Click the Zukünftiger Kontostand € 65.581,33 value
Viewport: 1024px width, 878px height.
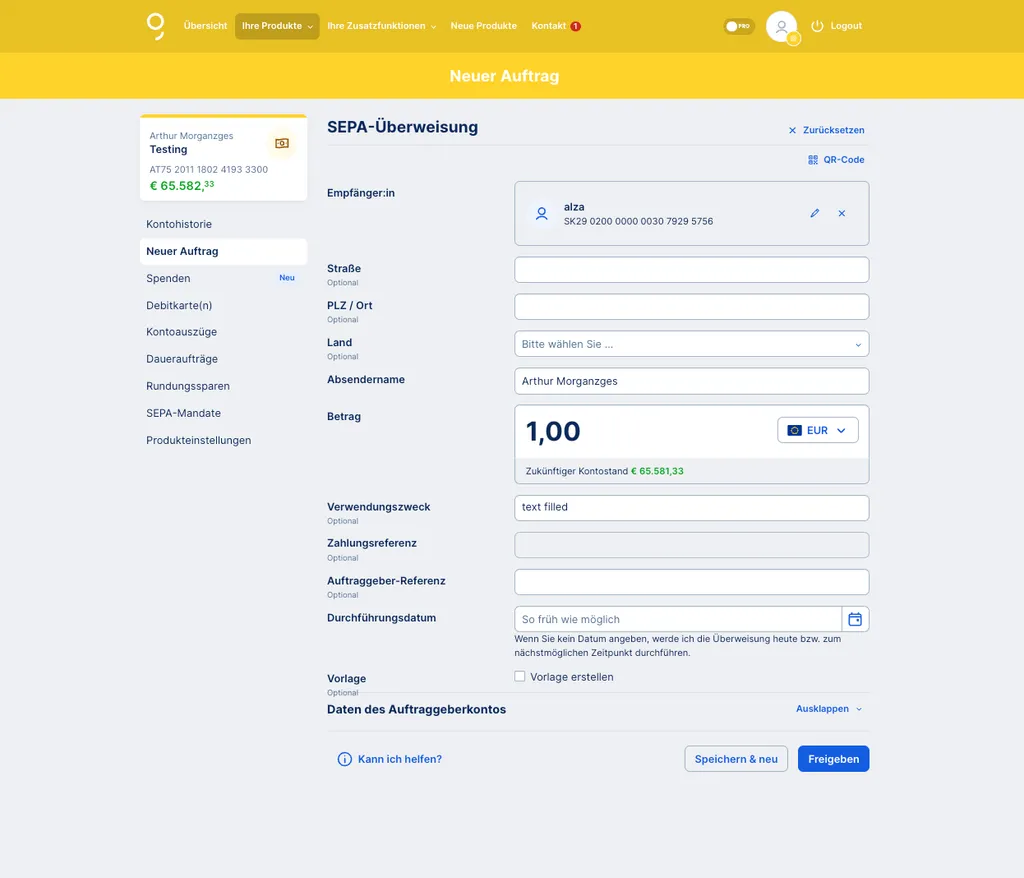657,471
